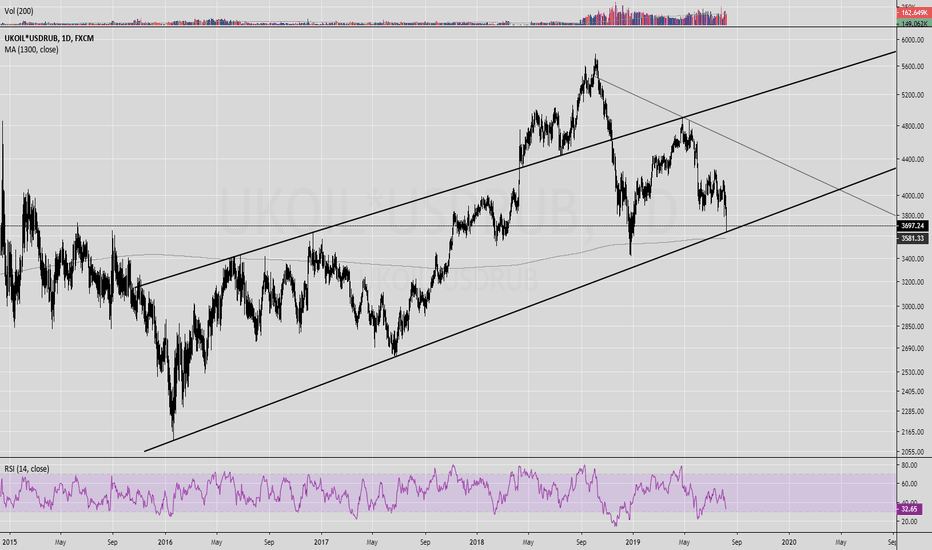Image resolution: width=932 pixels, height=550 pixels.
Task: Click the 2055.00 price axis label
Action: click(912, 451)
